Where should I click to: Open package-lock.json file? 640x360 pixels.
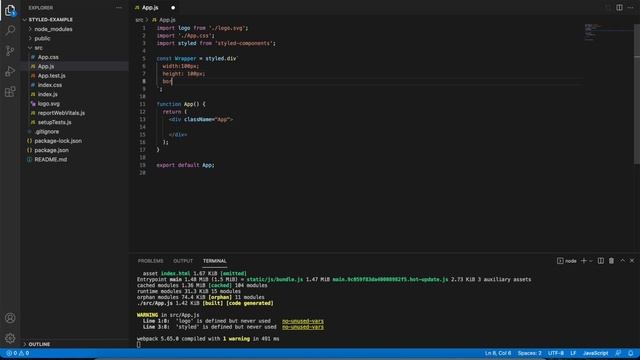(58, 141)
